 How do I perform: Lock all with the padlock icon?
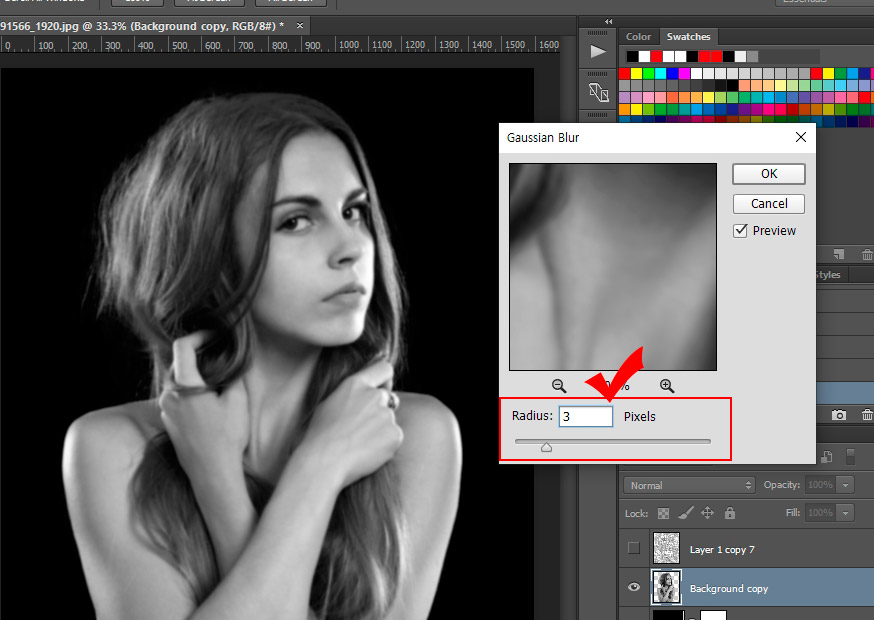(730, 512)
